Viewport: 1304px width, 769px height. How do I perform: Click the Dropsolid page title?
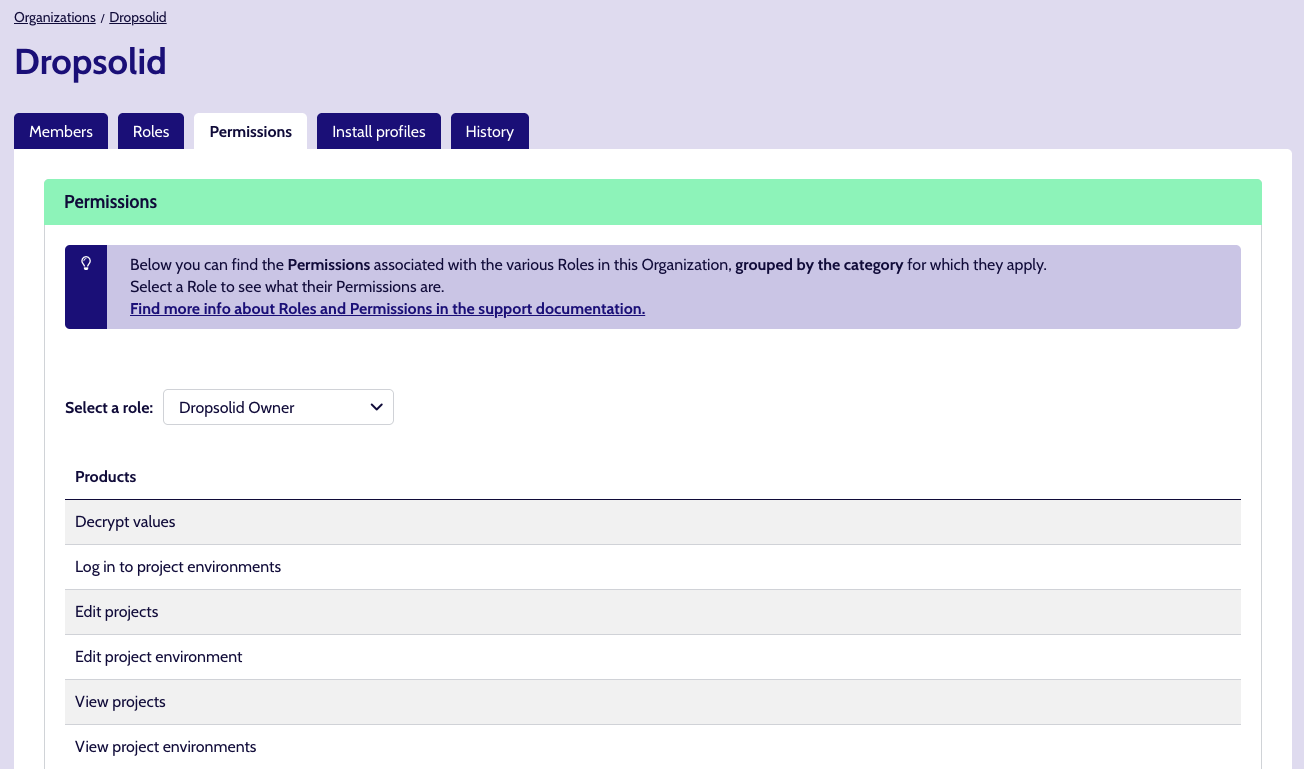[90, 62]
